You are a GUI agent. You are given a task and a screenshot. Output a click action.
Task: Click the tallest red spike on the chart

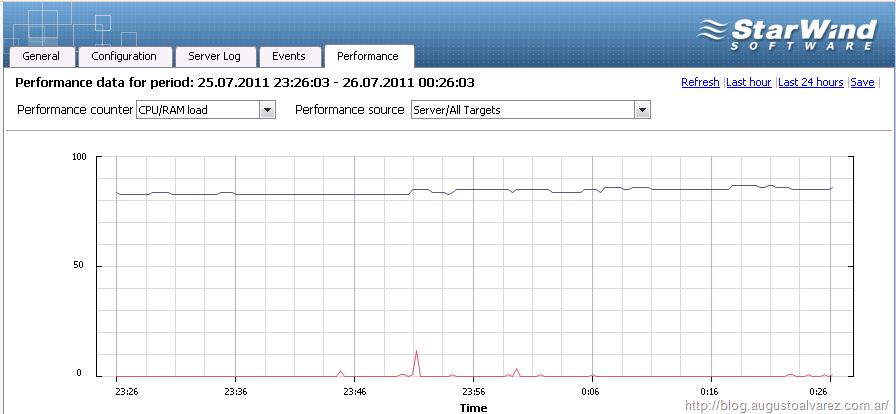pyautogui.click(x=416, y=354)
